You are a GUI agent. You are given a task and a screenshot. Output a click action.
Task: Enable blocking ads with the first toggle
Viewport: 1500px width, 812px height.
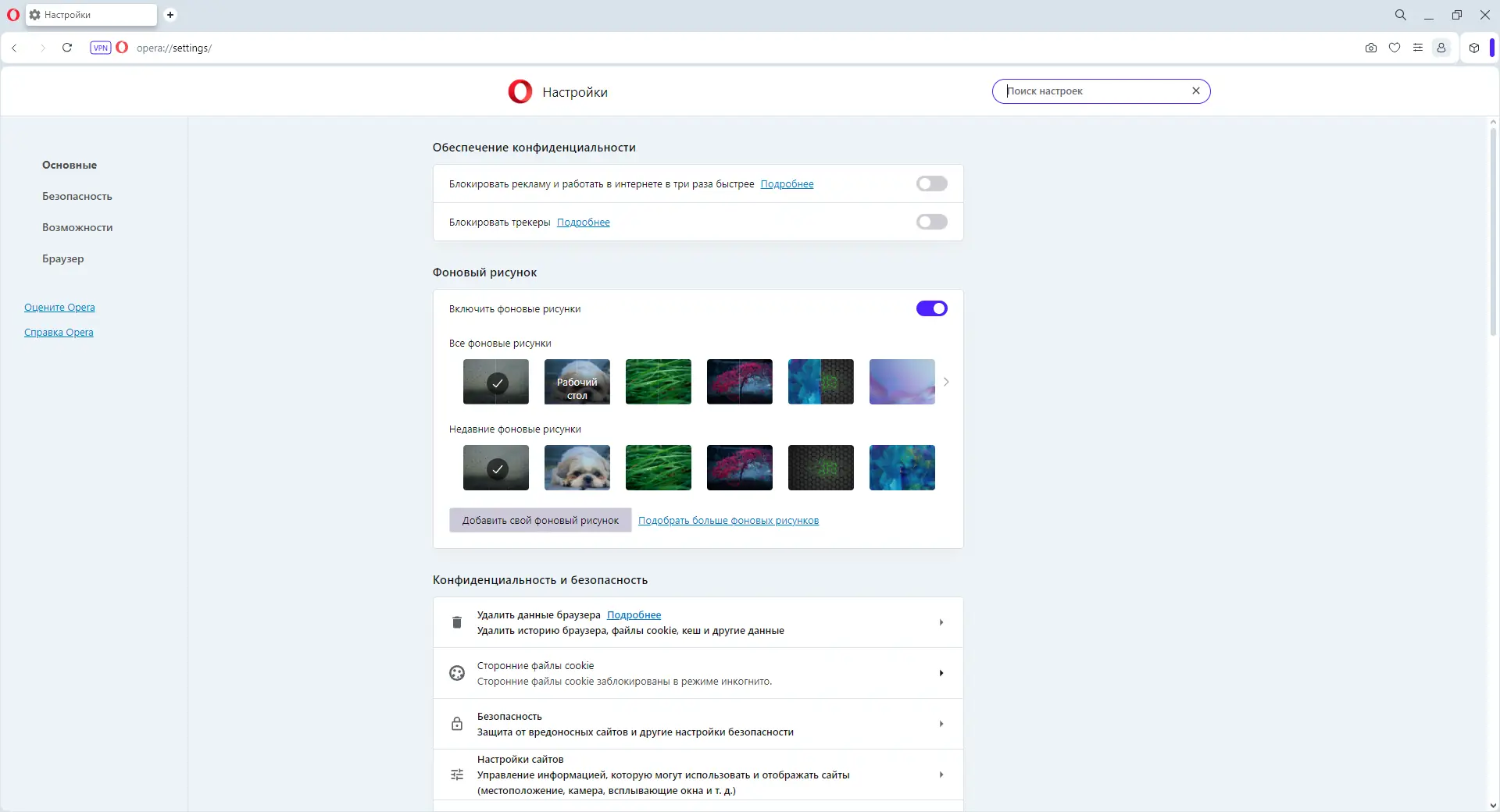[931, 183]
